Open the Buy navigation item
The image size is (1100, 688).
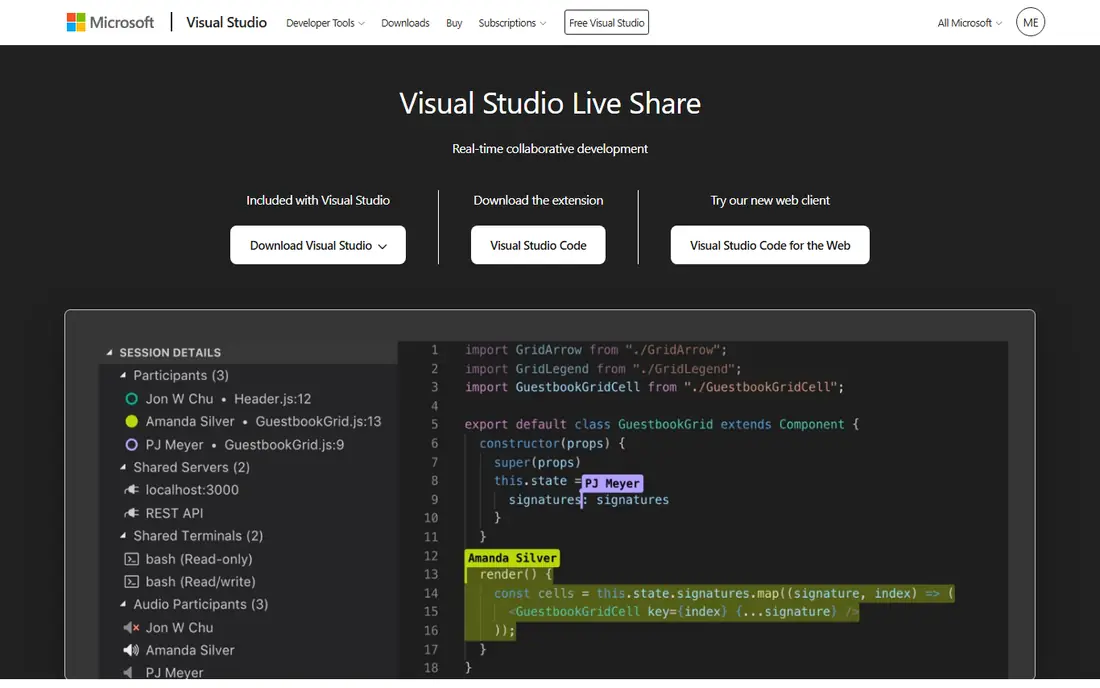(x=454, y=23)
